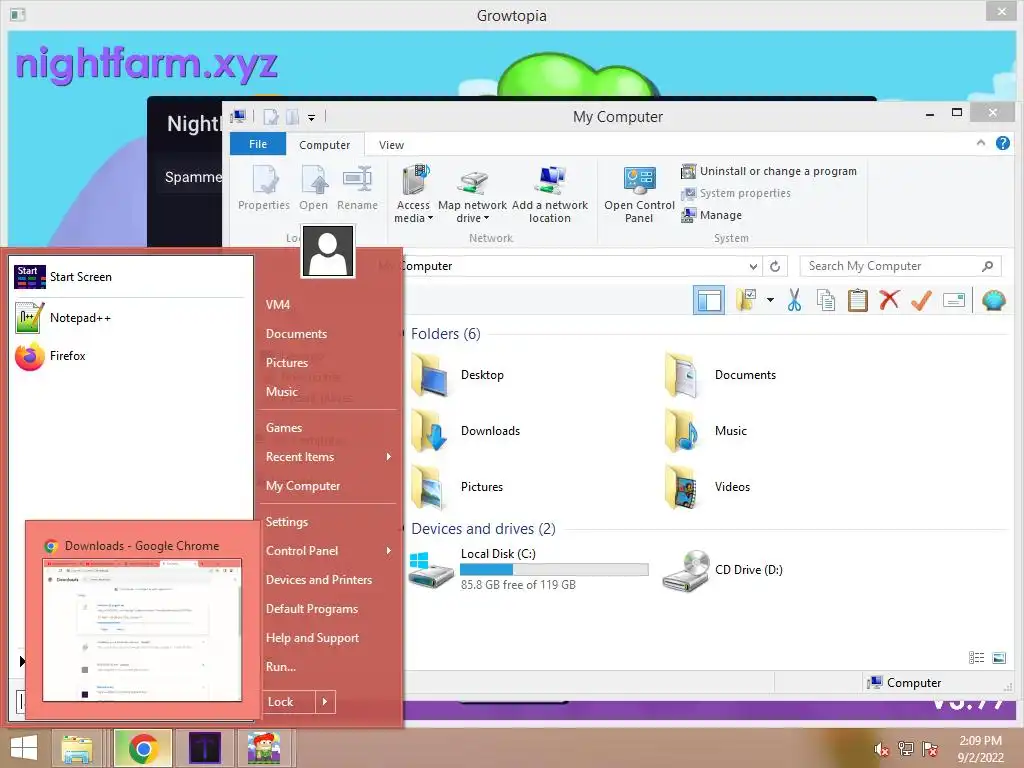The height and width of the screenshot is (768, 1024).
Task: Click the Copy toolbar icon
Action: 826,300
